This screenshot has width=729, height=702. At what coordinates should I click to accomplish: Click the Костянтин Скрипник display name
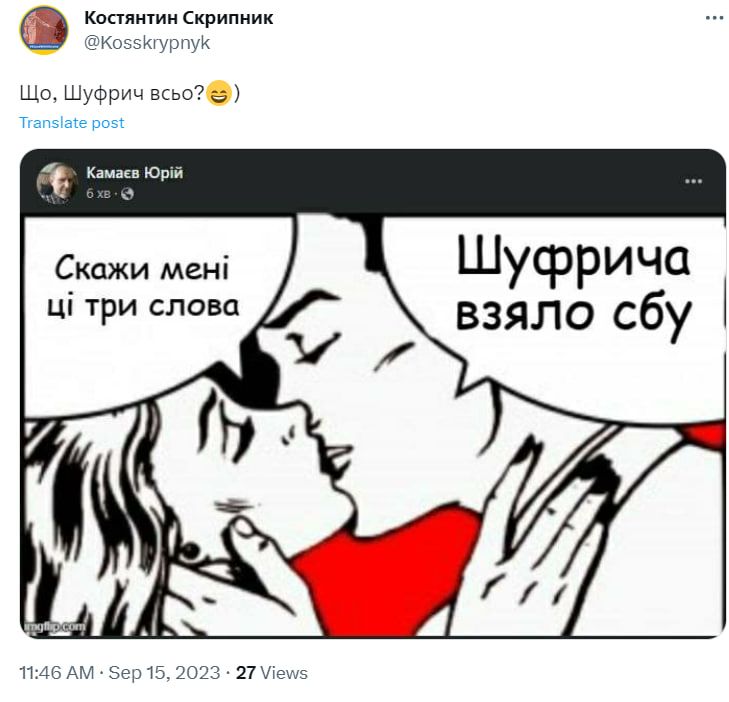point(179,18)
